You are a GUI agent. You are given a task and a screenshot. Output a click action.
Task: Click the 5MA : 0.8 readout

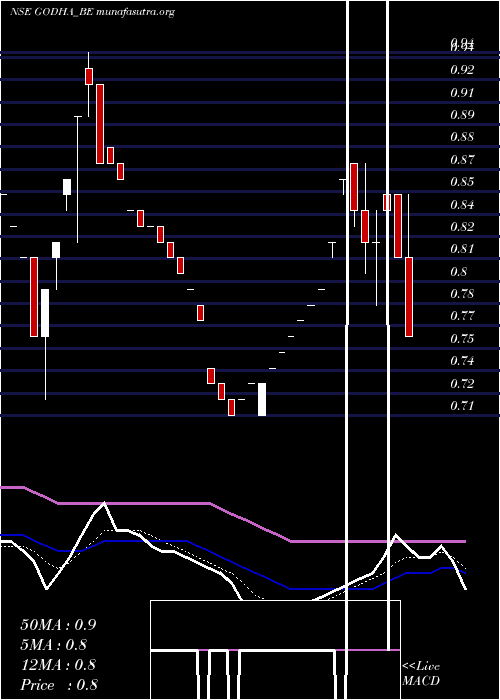pos(54,645)
